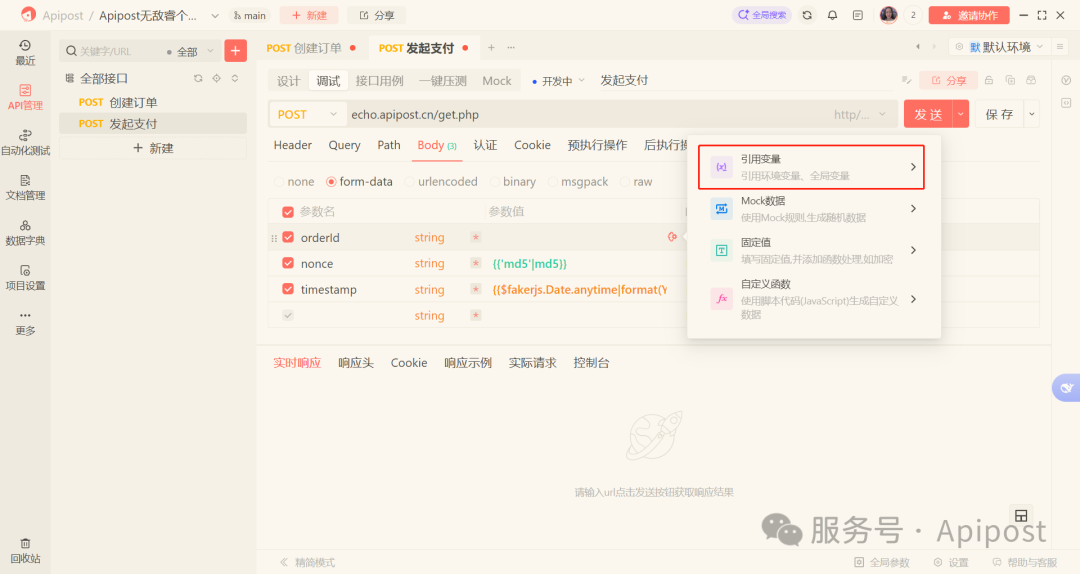
Task: Open 数据字典 sidebar section
Action: pos(25,232)
